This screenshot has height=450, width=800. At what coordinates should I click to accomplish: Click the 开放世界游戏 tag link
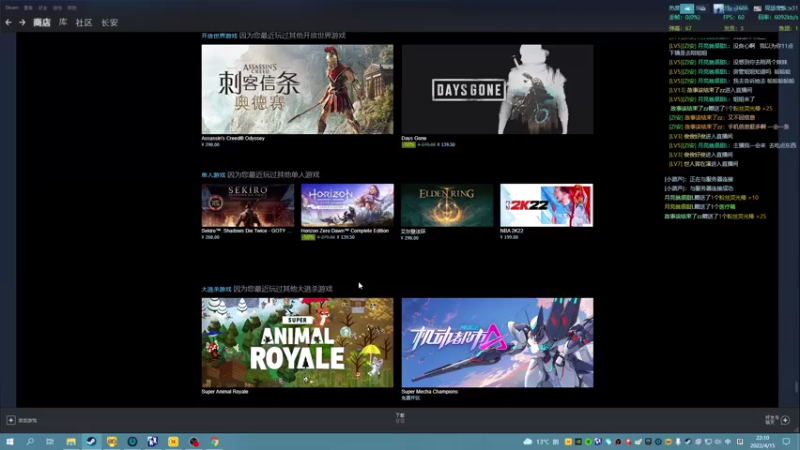(219, 36)
